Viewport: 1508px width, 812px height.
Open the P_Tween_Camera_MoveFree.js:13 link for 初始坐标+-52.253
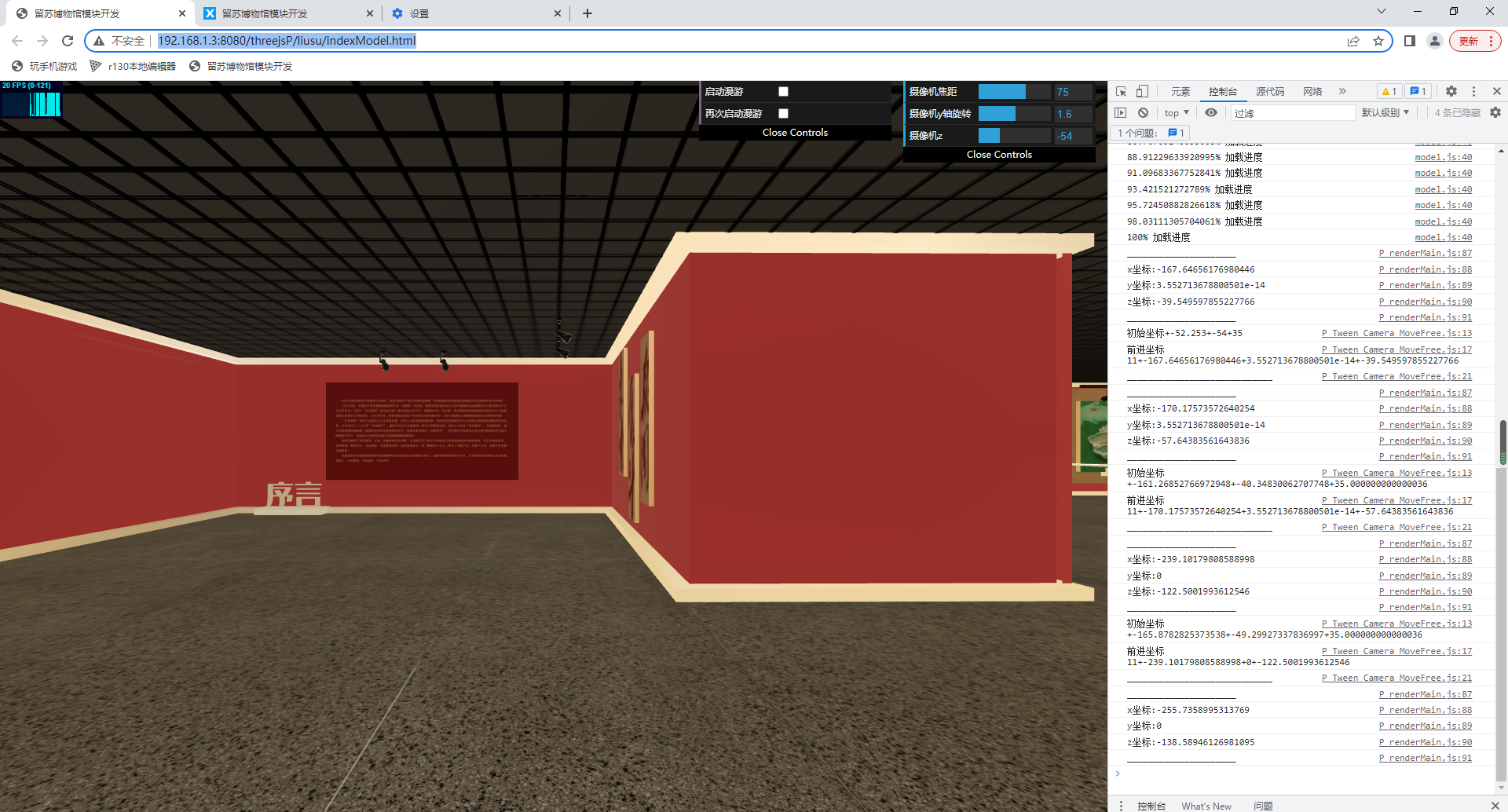click(1397, 333)
